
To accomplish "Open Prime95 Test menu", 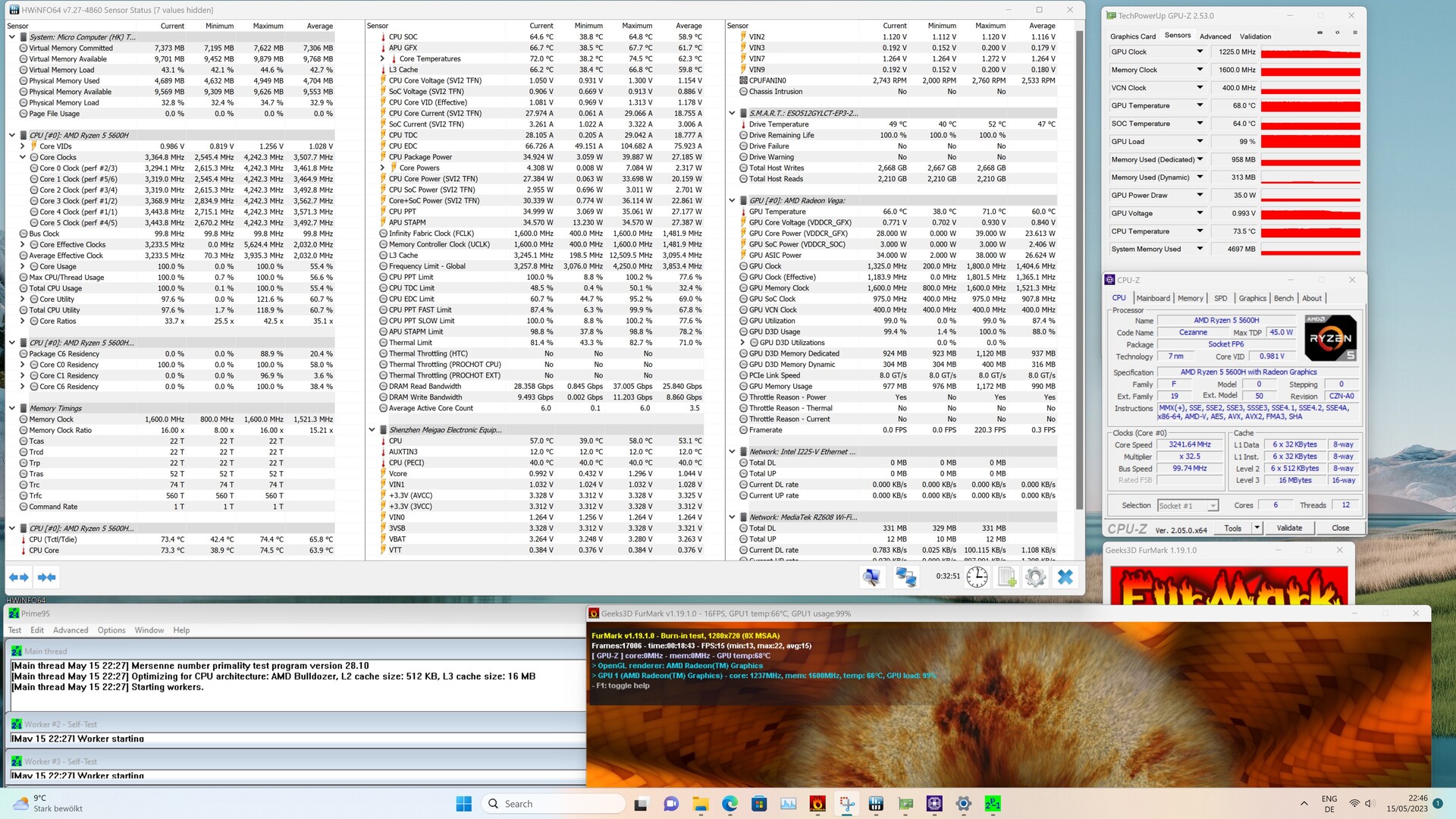I will point(14,630).
